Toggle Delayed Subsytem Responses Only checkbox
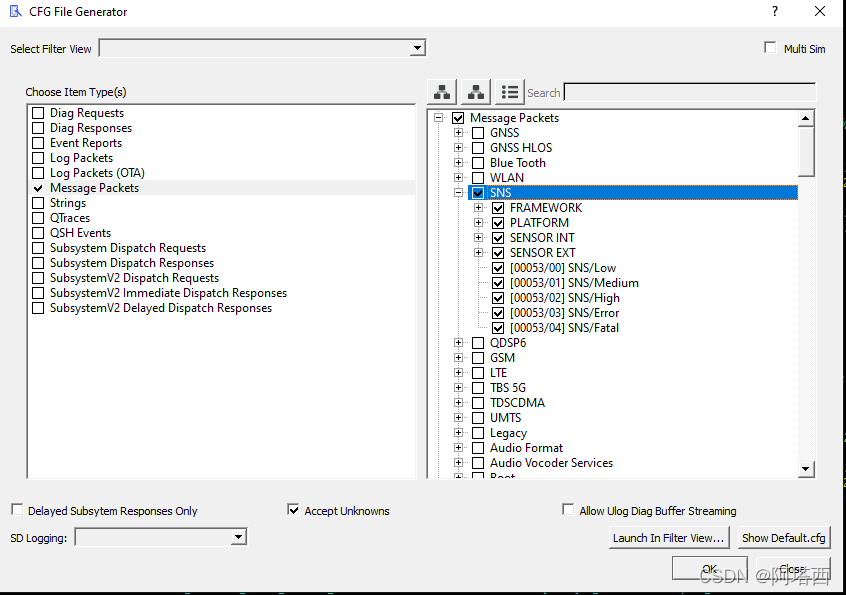Image resolution: width=846 pixels, height=595 pixels. pos(17,510)
